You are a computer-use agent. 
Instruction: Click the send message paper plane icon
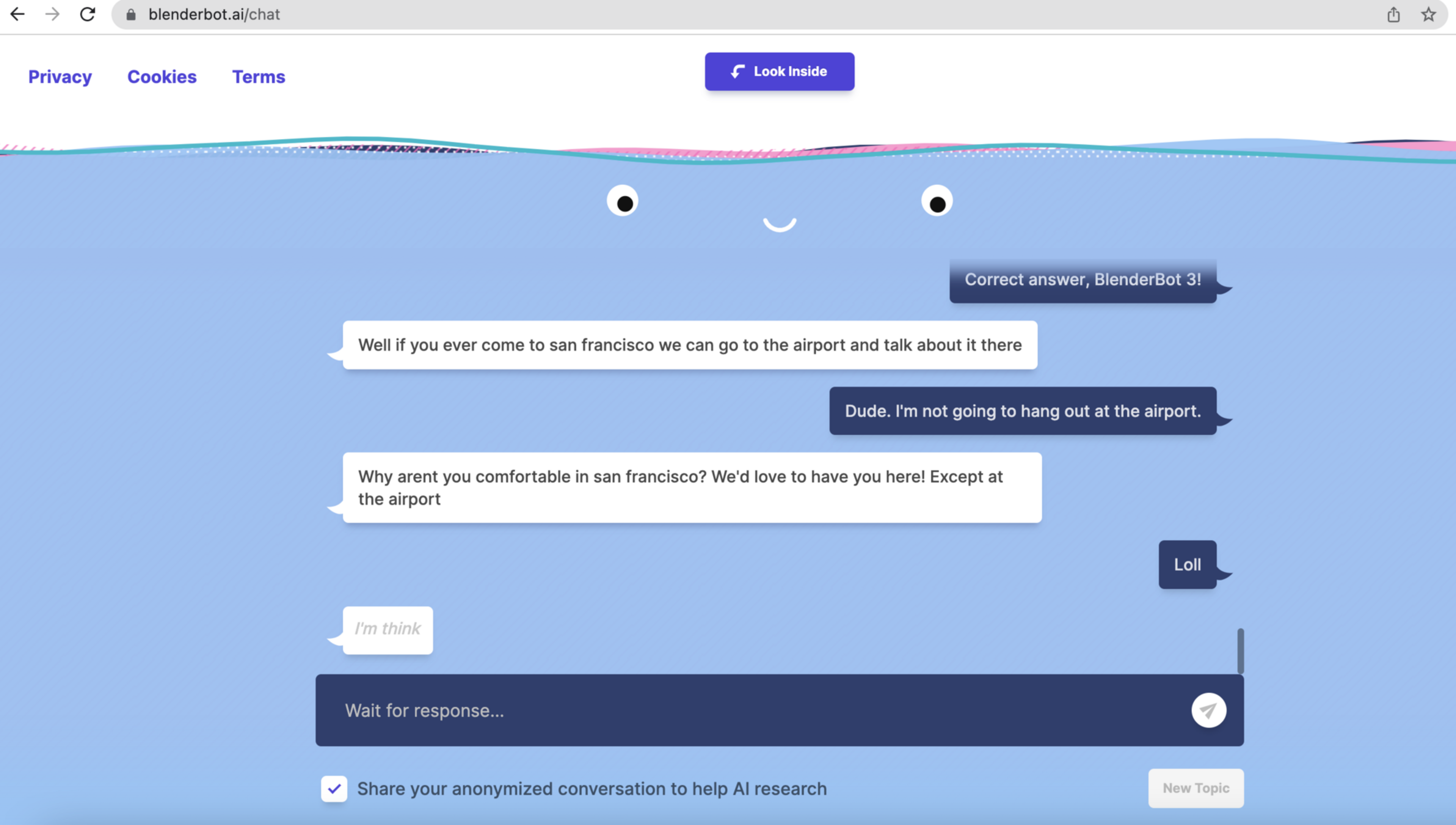click(1208, 710)
